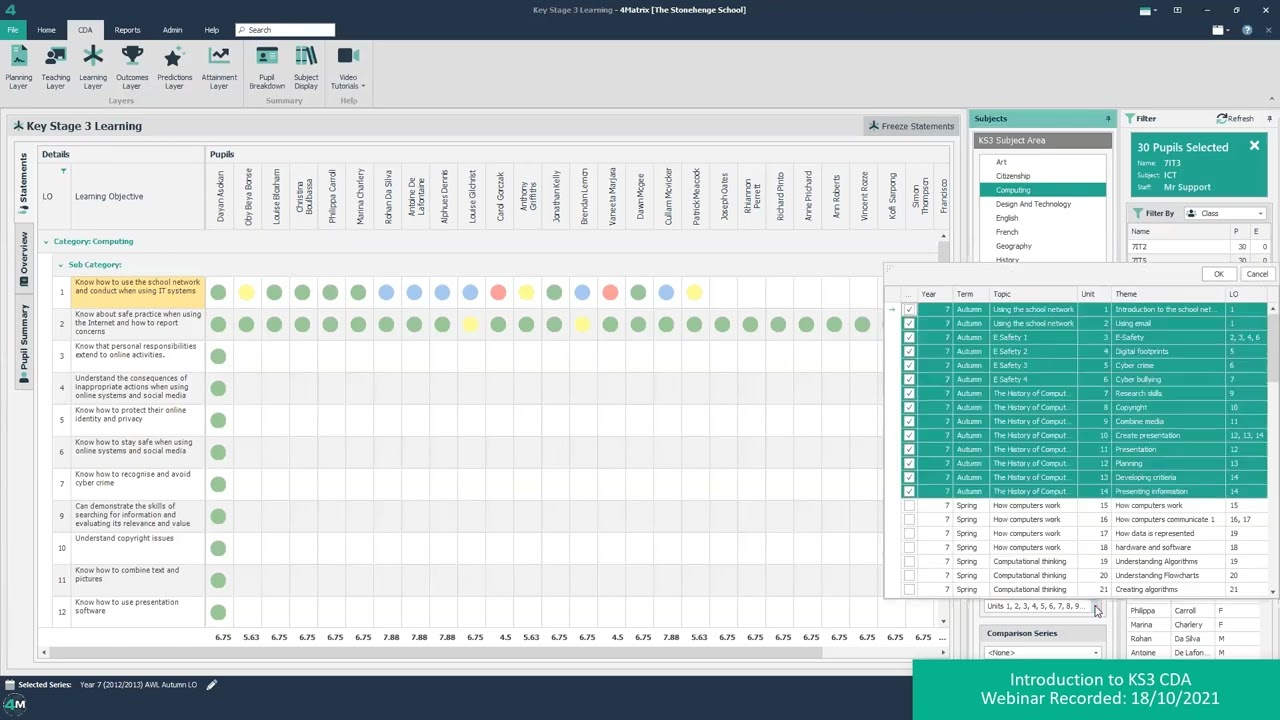Click the 4Matrix logo in bottom bar
The height and width of the screenshot is (720, 1280).
point(14,704)
